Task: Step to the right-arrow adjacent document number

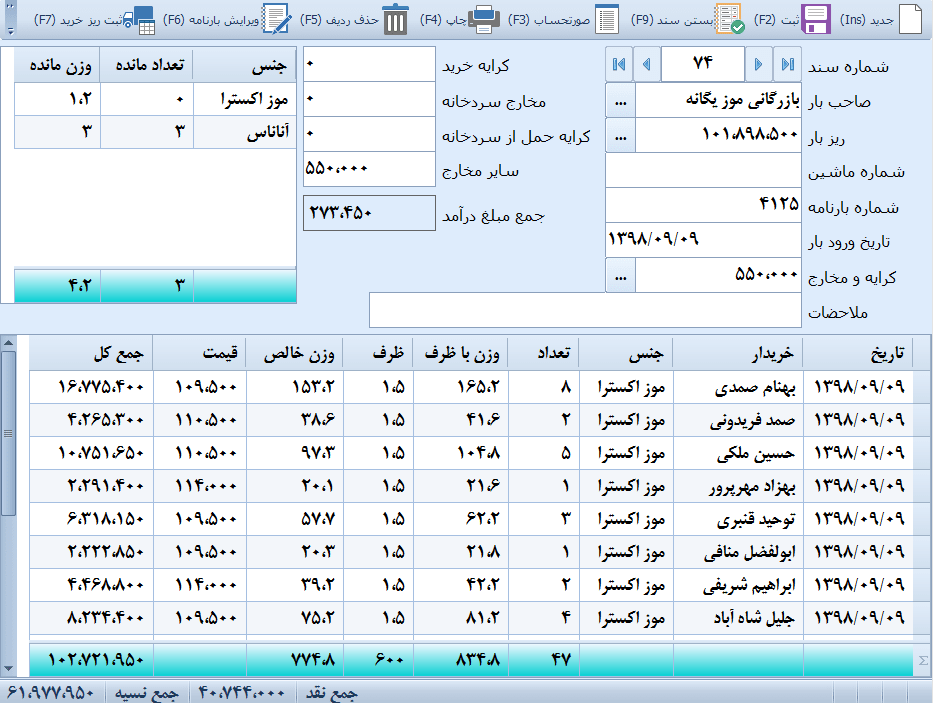Action: [x=759, y=65]
